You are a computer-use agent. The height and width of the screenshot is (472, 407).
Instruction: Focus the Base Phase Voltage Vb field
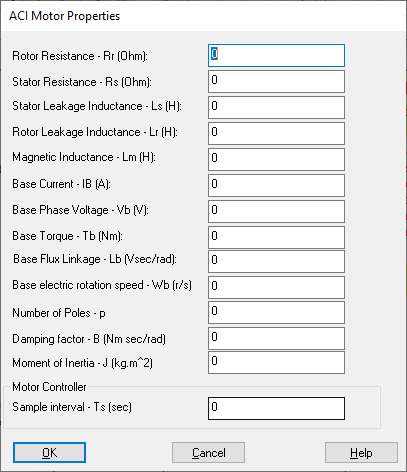276,211
